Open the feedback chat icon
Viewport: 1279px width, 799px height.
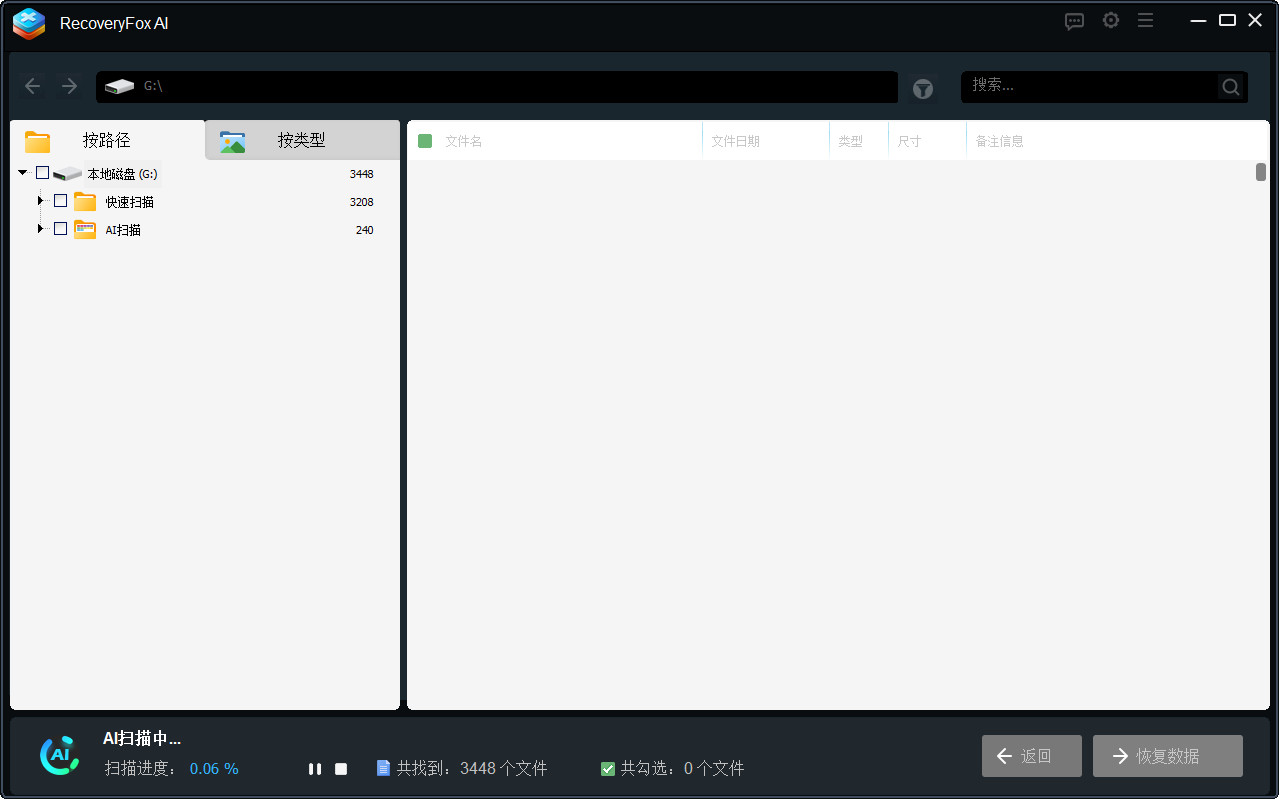click(x=1074, y=20)
